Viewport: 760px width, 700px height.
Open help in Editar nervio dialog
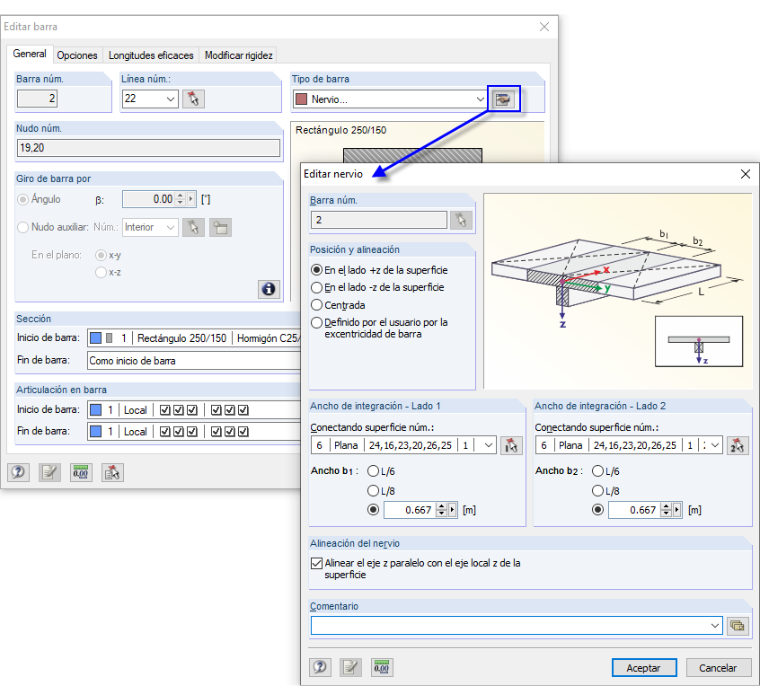click(x=320, y=668)
